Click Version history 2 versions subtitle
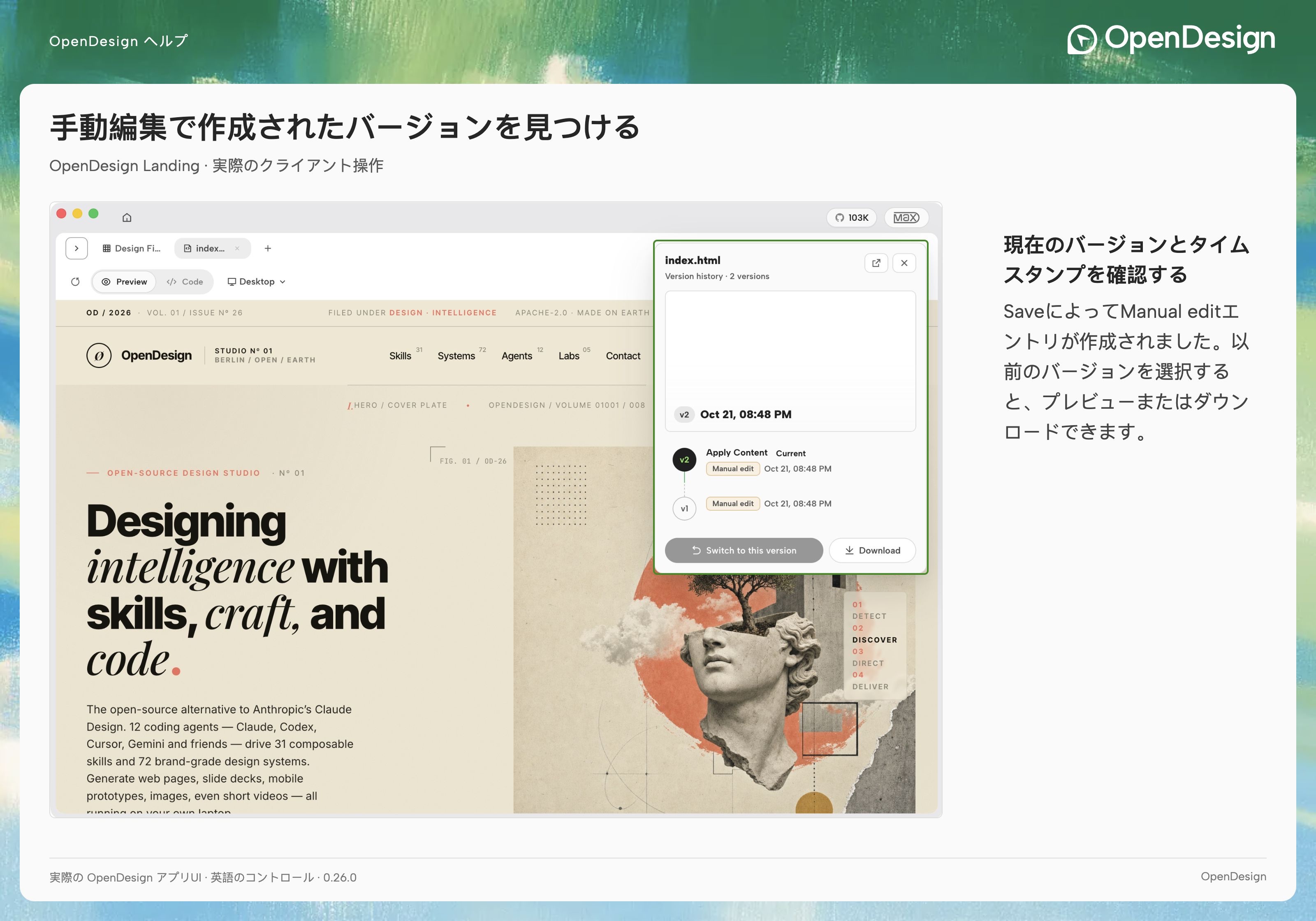The image size is (1316, 921). (717, 276)
